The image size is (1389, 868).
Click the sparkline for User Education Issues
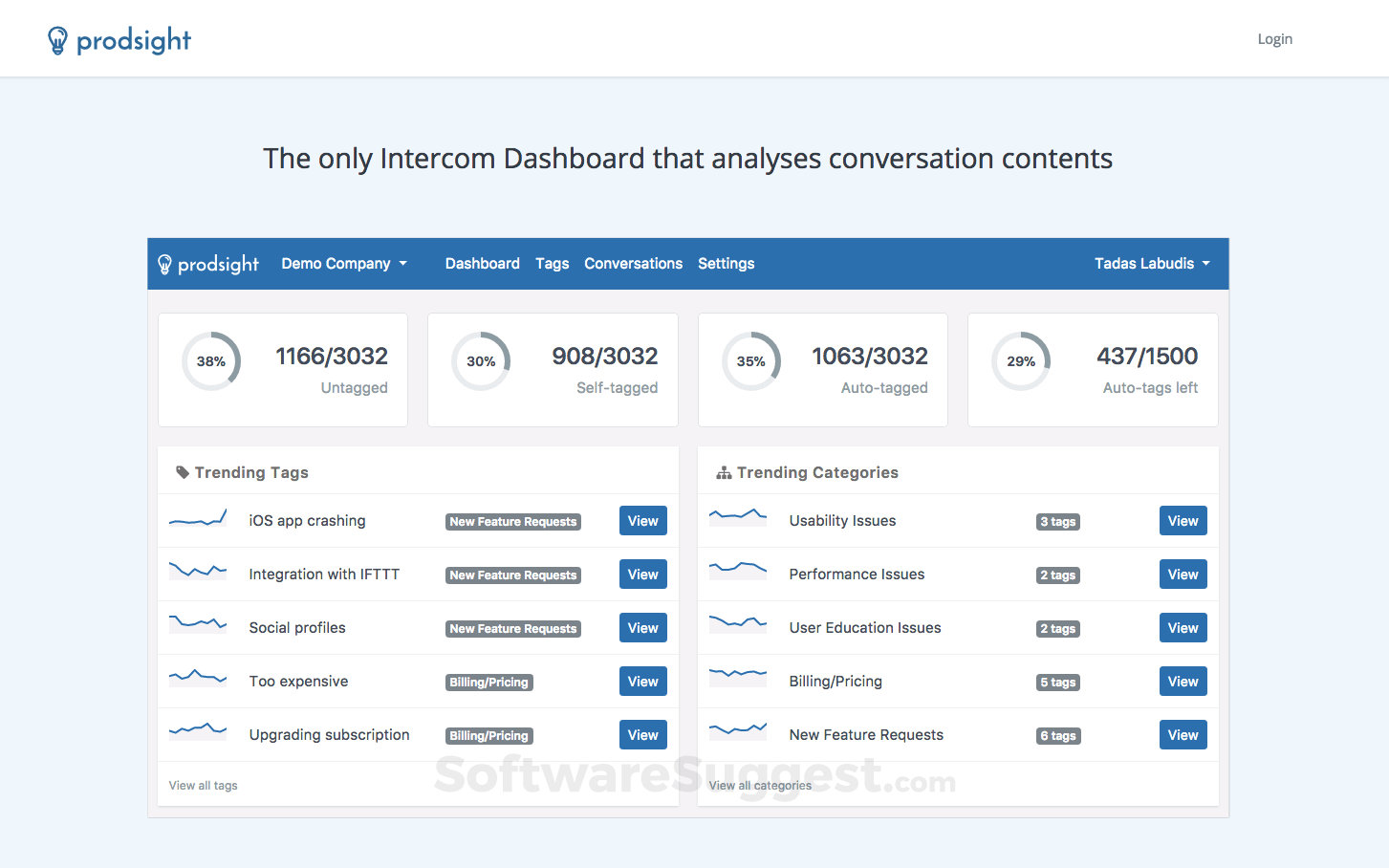[738, 623]
